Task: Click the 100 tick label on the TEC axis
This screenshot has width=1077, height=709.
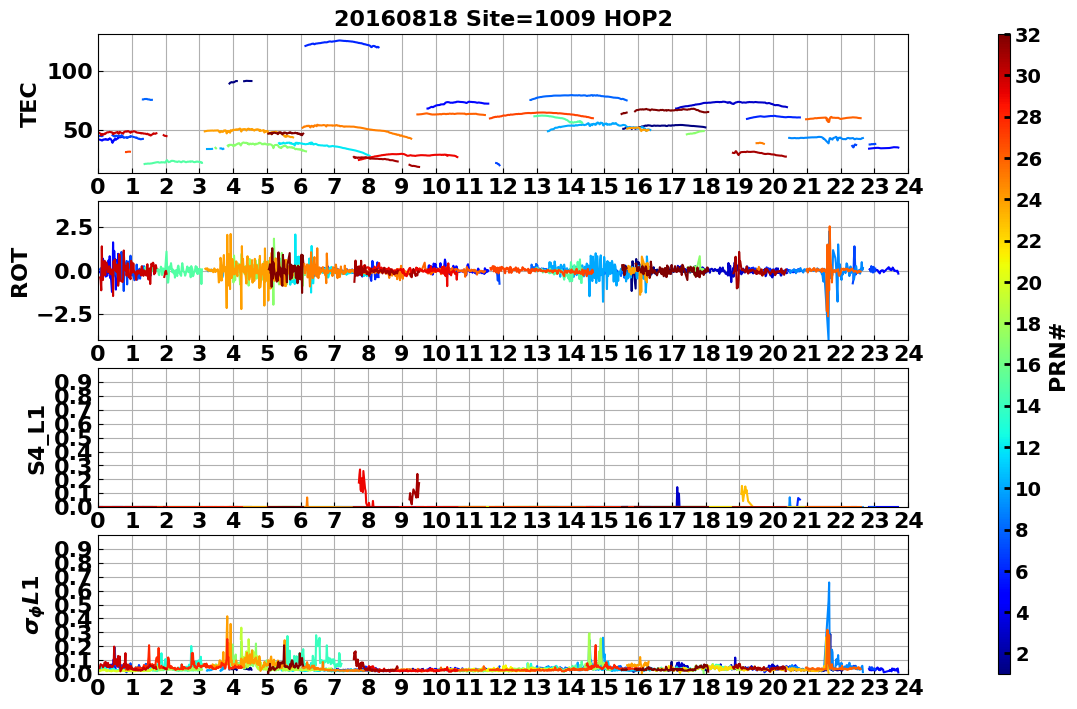Action: pyautogui.click(x=69, y=71)
